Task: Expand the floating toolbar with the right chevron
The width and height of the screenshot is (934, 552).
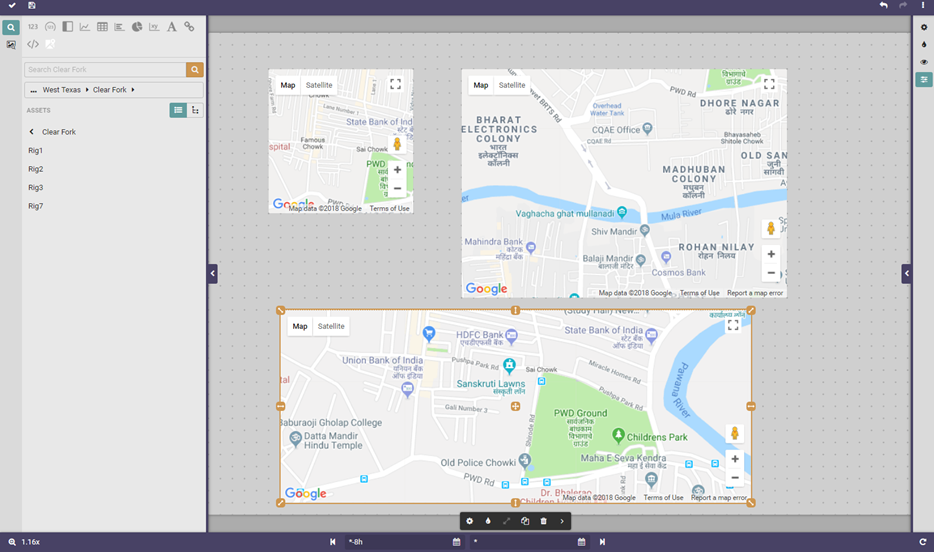Action: pos(562,521)
